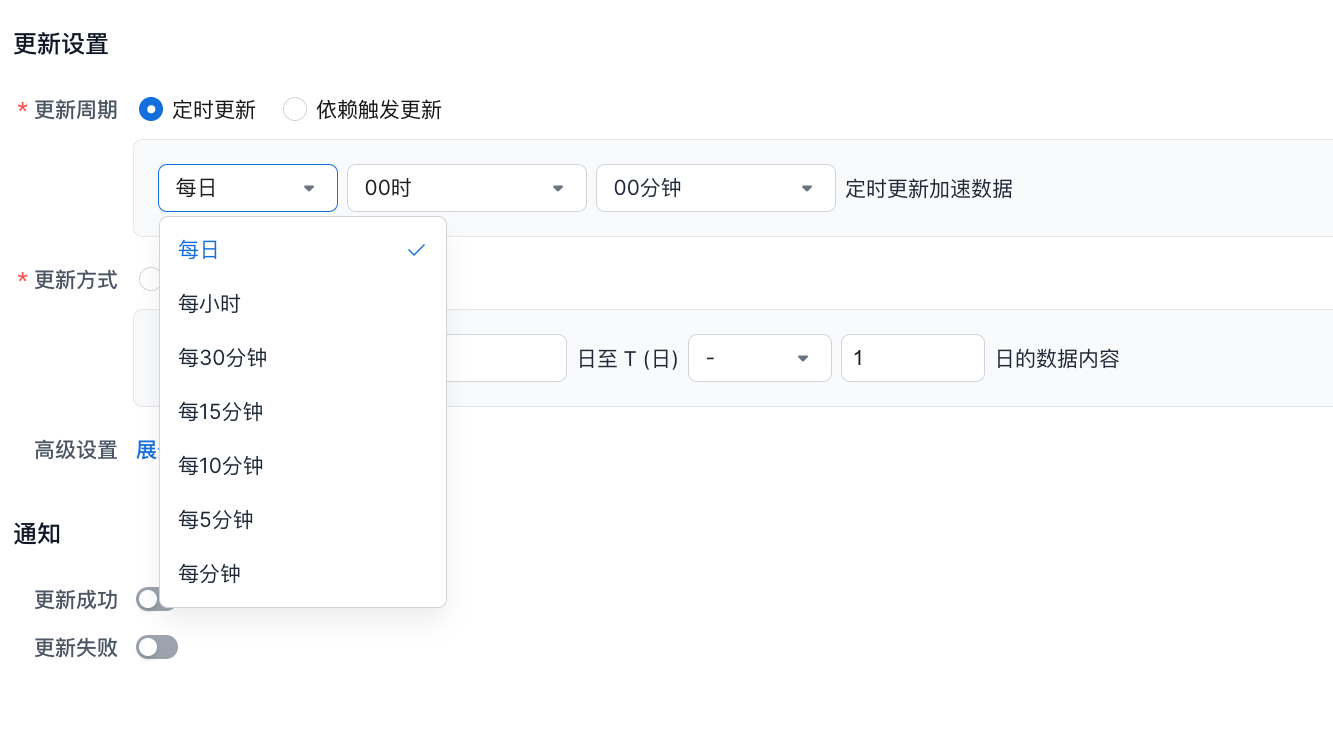
Task: Open the 00分钟 minute dropdown
Action: (715, 188)
